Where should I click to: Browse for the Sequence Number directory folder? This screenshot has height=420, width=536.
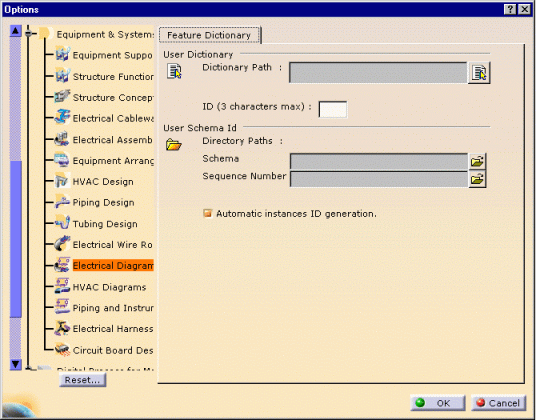click(x=477, y=179)
